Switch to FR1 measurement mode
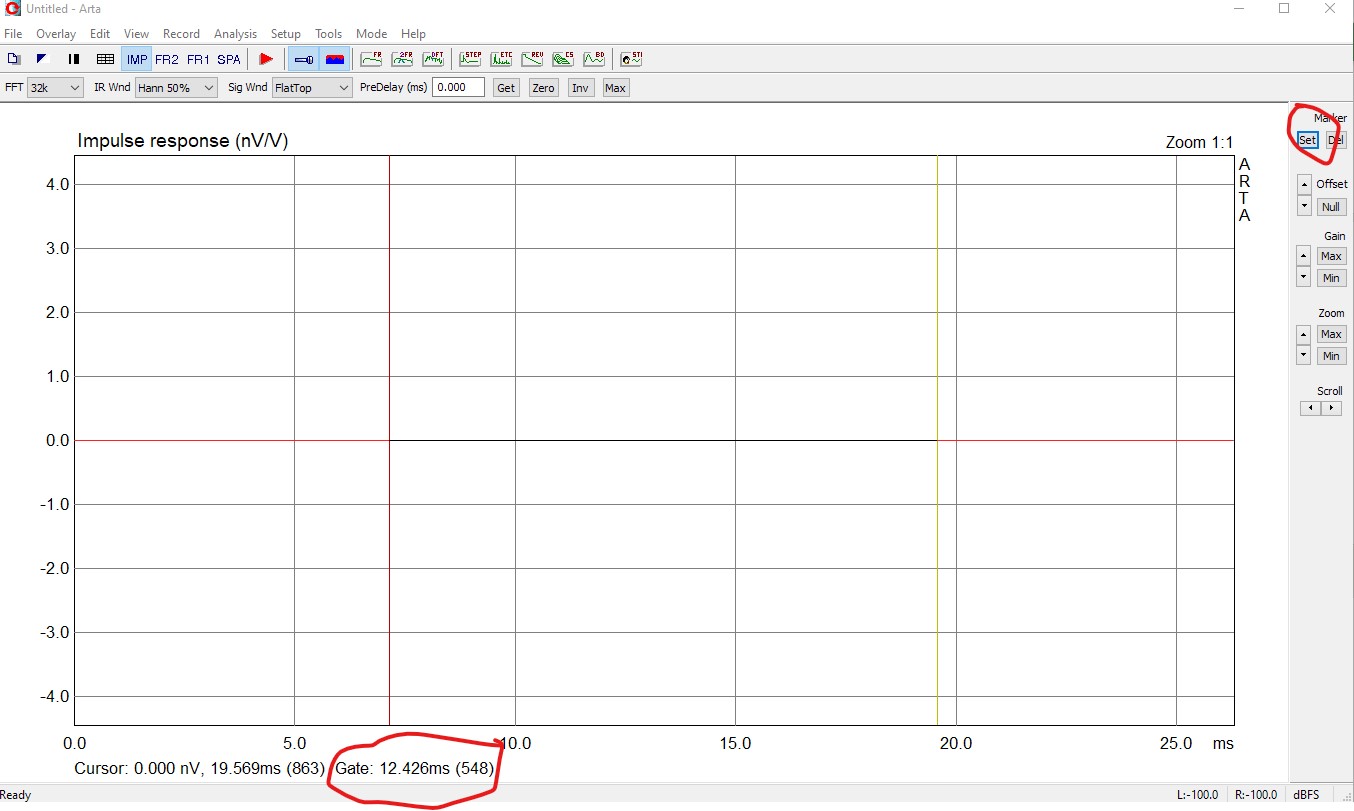 [198, 59]
